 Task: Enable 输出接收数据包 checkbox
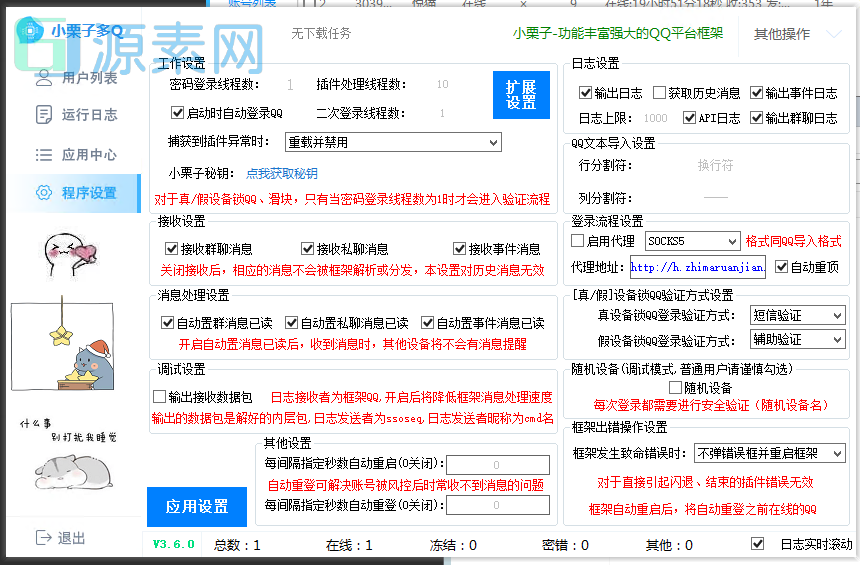click(159, 396)
